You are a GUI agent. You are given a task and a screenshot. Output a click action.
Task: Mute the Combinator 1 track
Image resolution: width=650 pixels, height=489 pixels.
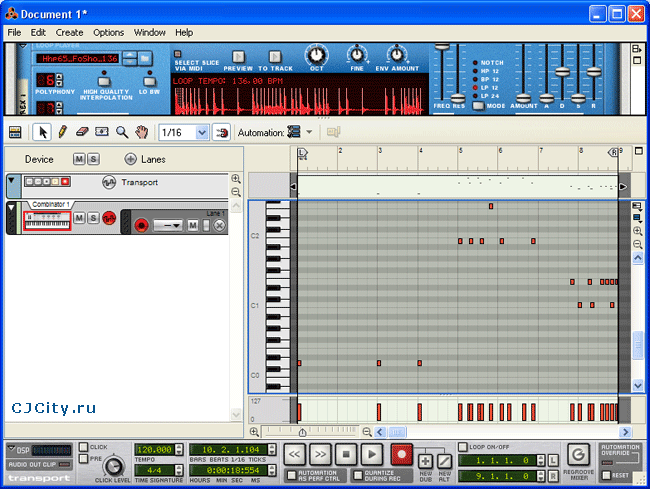point(80,218)
